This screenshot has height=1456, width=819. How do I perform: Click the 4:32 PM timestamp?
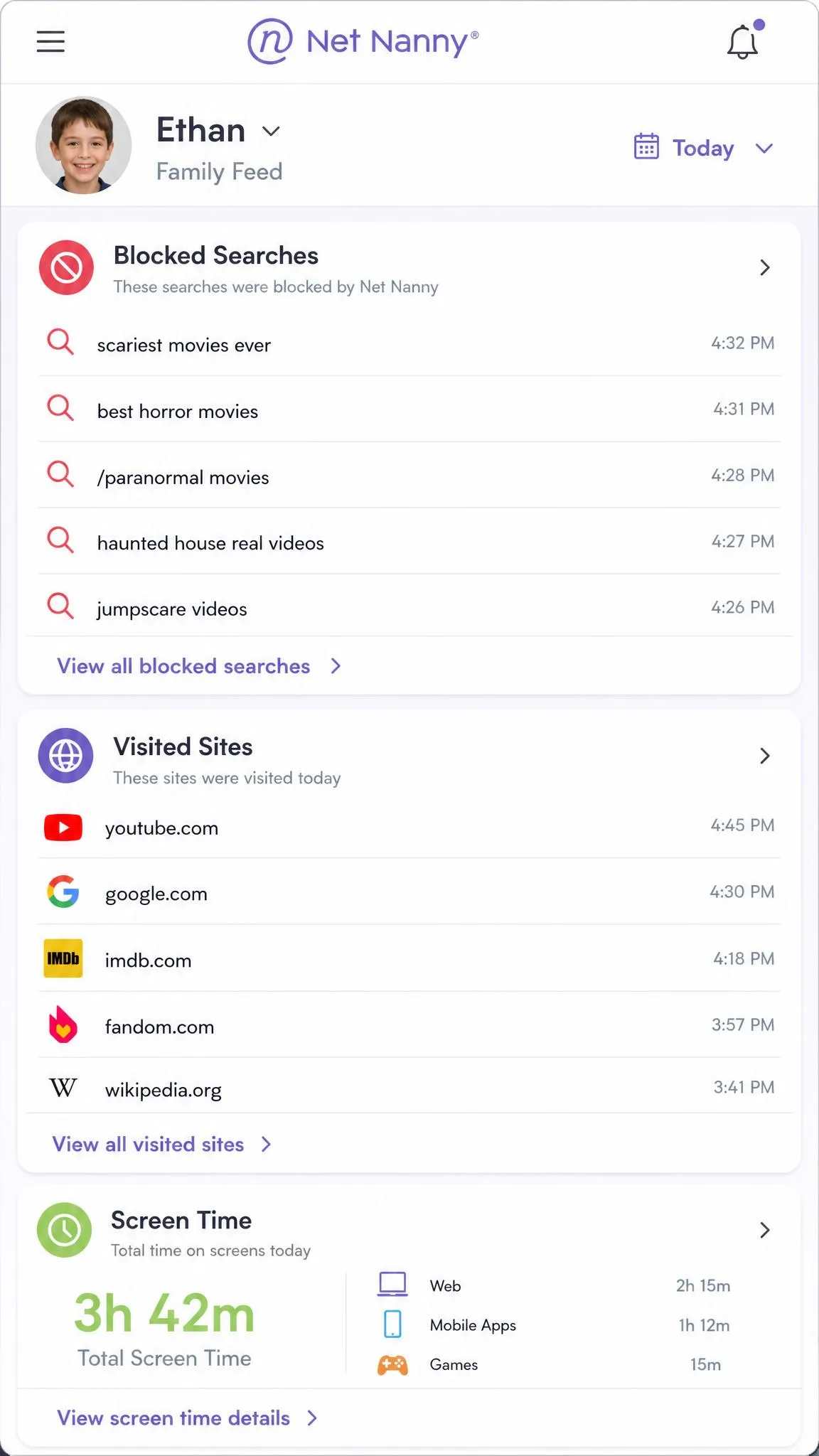point(743,343)
